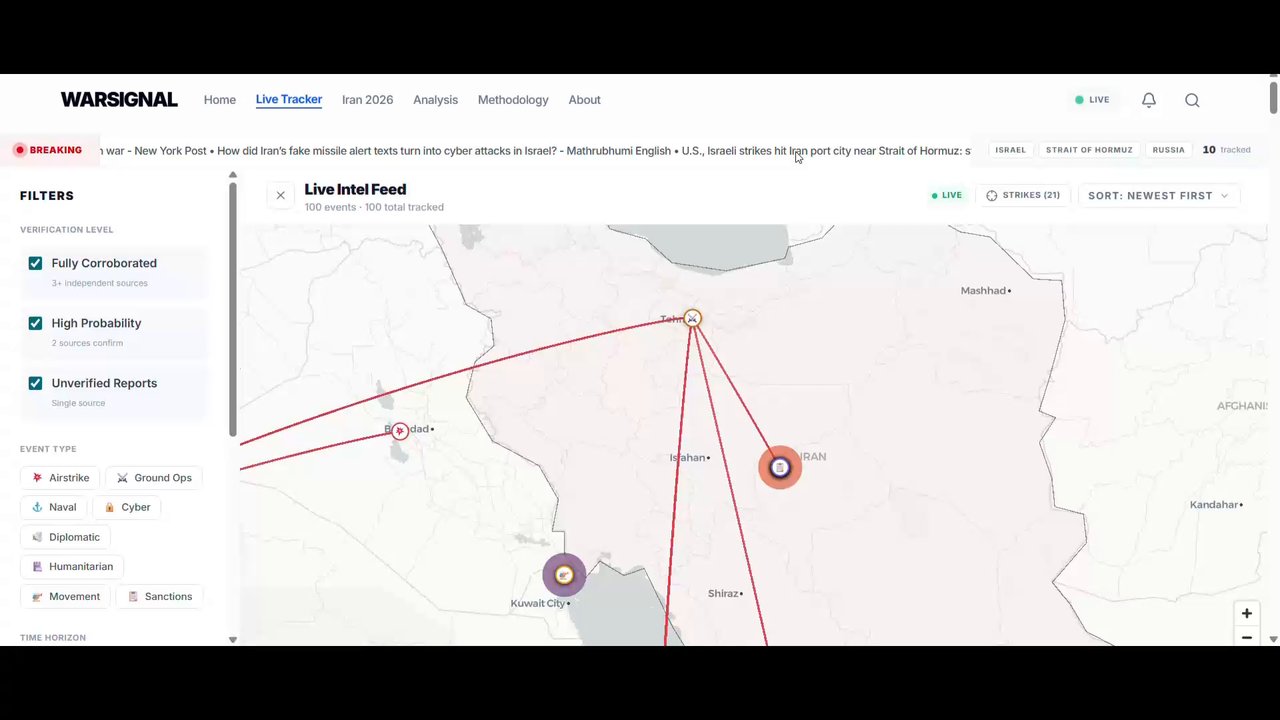Screen dimensions: 1280x720
Task: Click the "Live Intel Feed" heading
Action: [355, 189]
